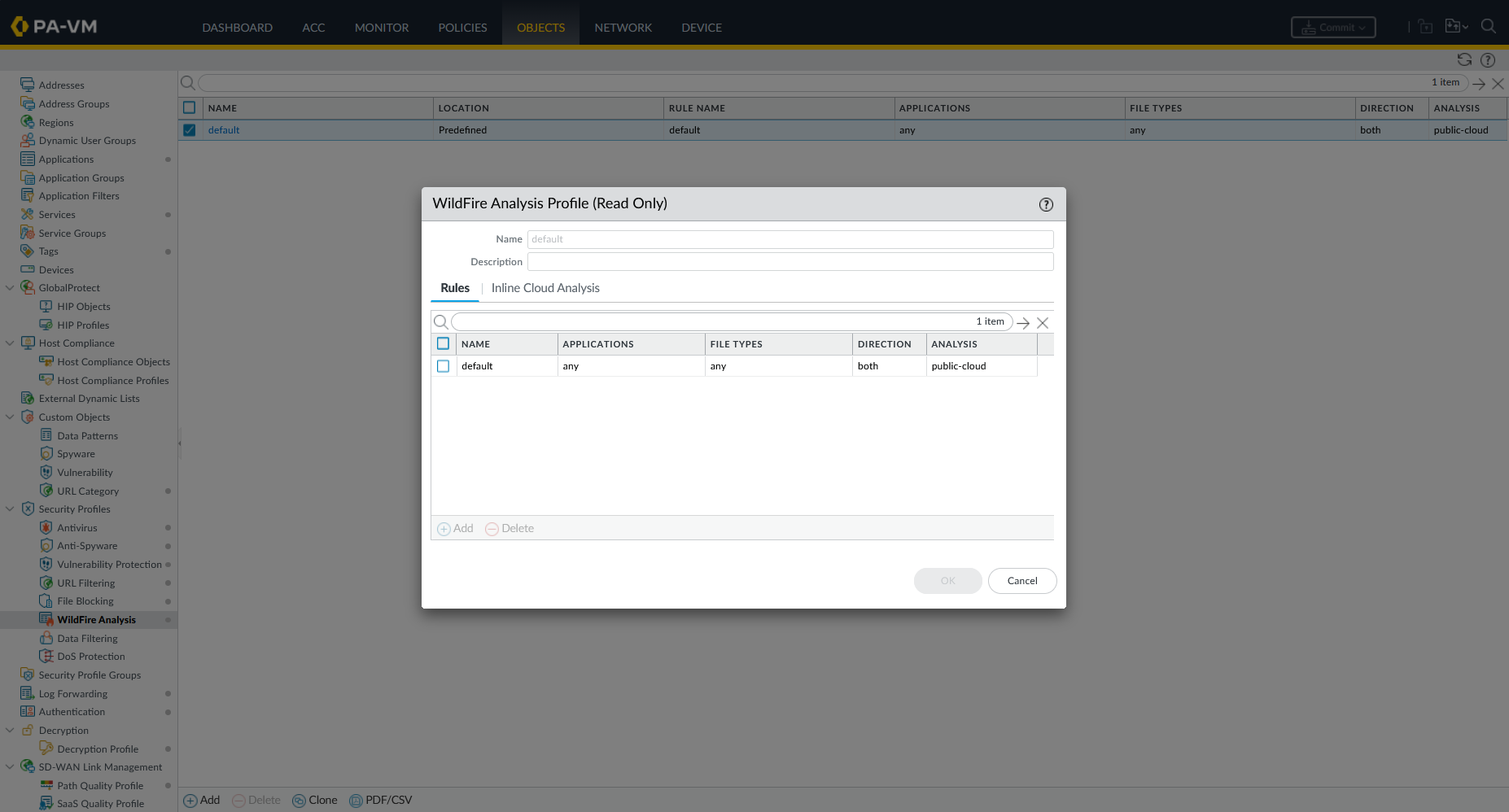
Task: Click the Description input field
Action: coord(790,262)
